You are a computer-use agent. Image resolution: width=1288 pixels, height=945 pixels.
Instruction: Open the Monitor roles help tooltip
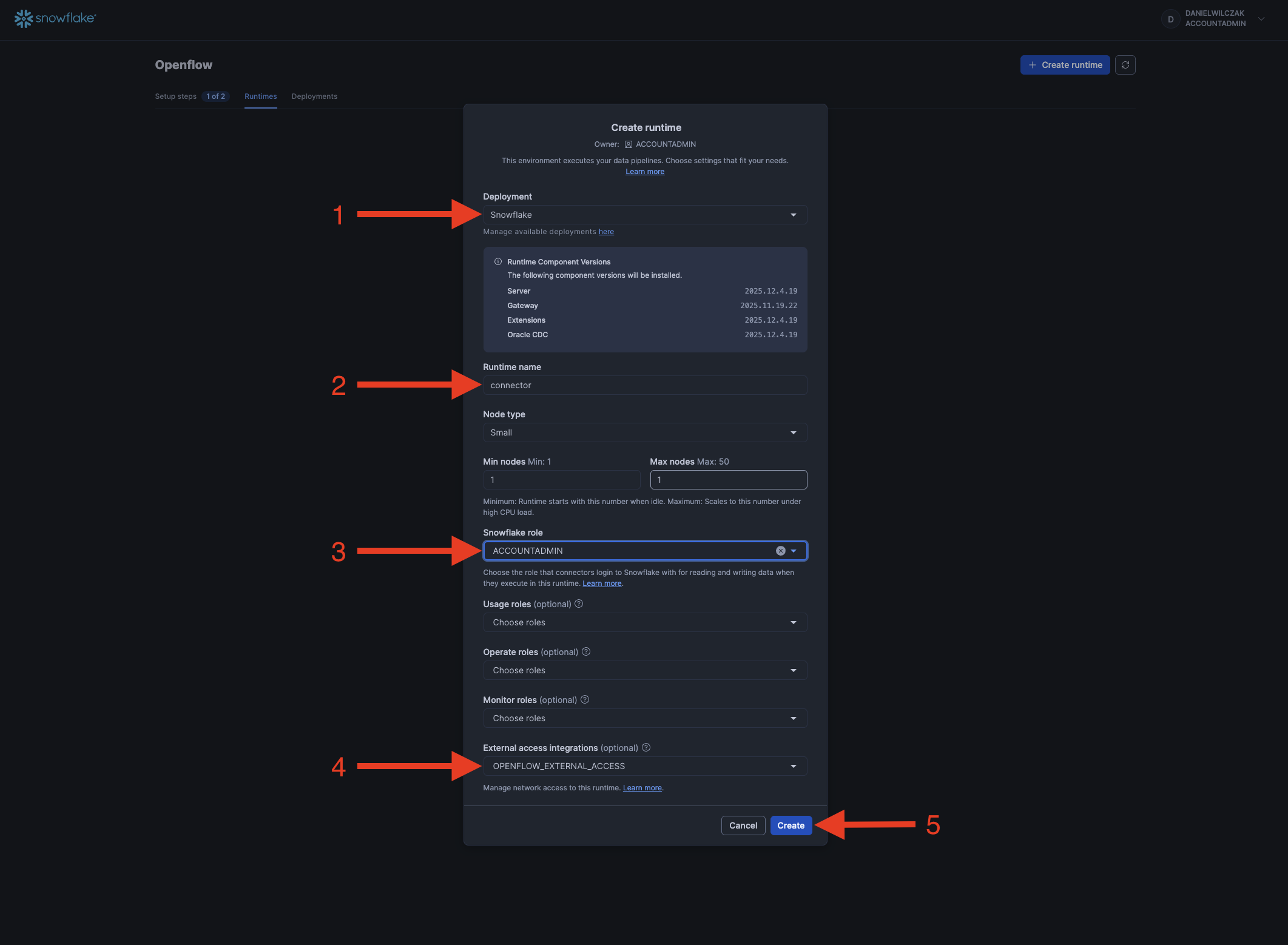click(x=584, y=699)
